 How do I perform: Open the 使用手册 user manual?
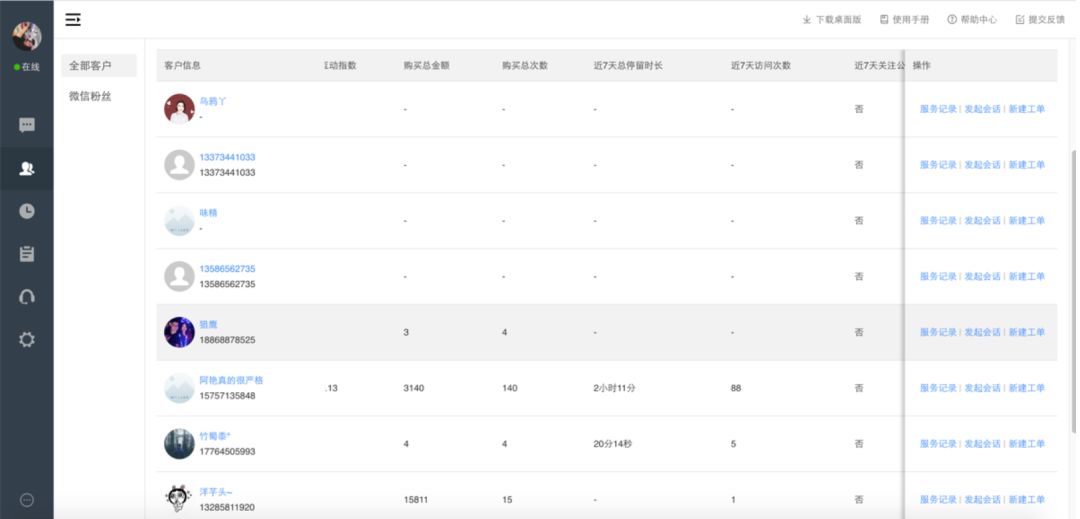tap(904, 20)
